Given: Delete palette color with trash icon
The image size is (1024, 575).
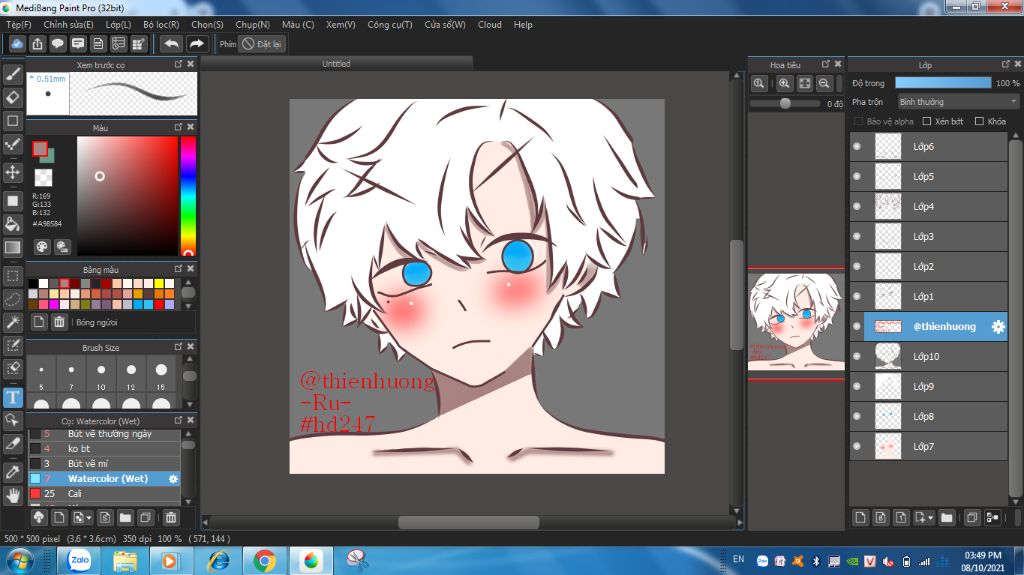Looking at the screenshot, I should point(59,321).
